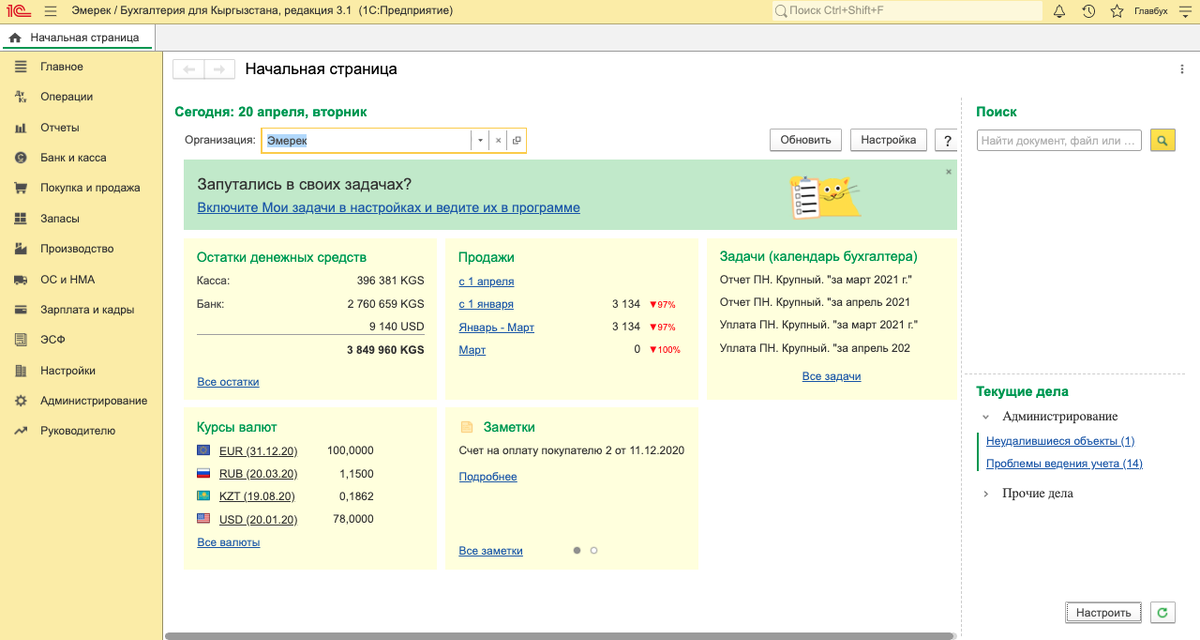Click the Операции sidebar icon
This screenshot has height=640, width=1200.
coord(20,97)
